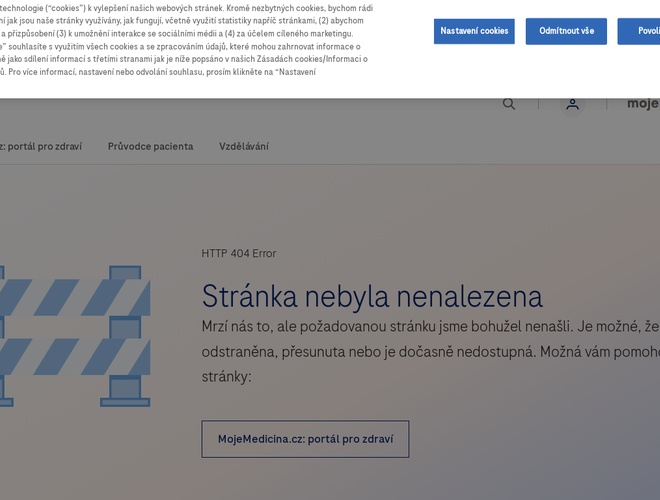Click the HTTP 404 Error label
This screenshot has height=500, width=660.
coord(239,254)
